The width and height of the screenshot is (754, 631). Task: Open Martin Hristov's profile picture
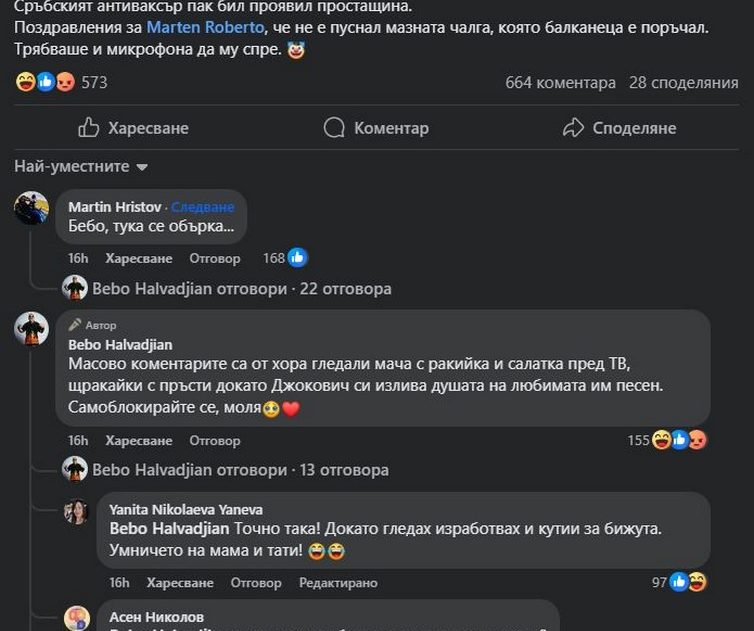click(x=31, y=208)
